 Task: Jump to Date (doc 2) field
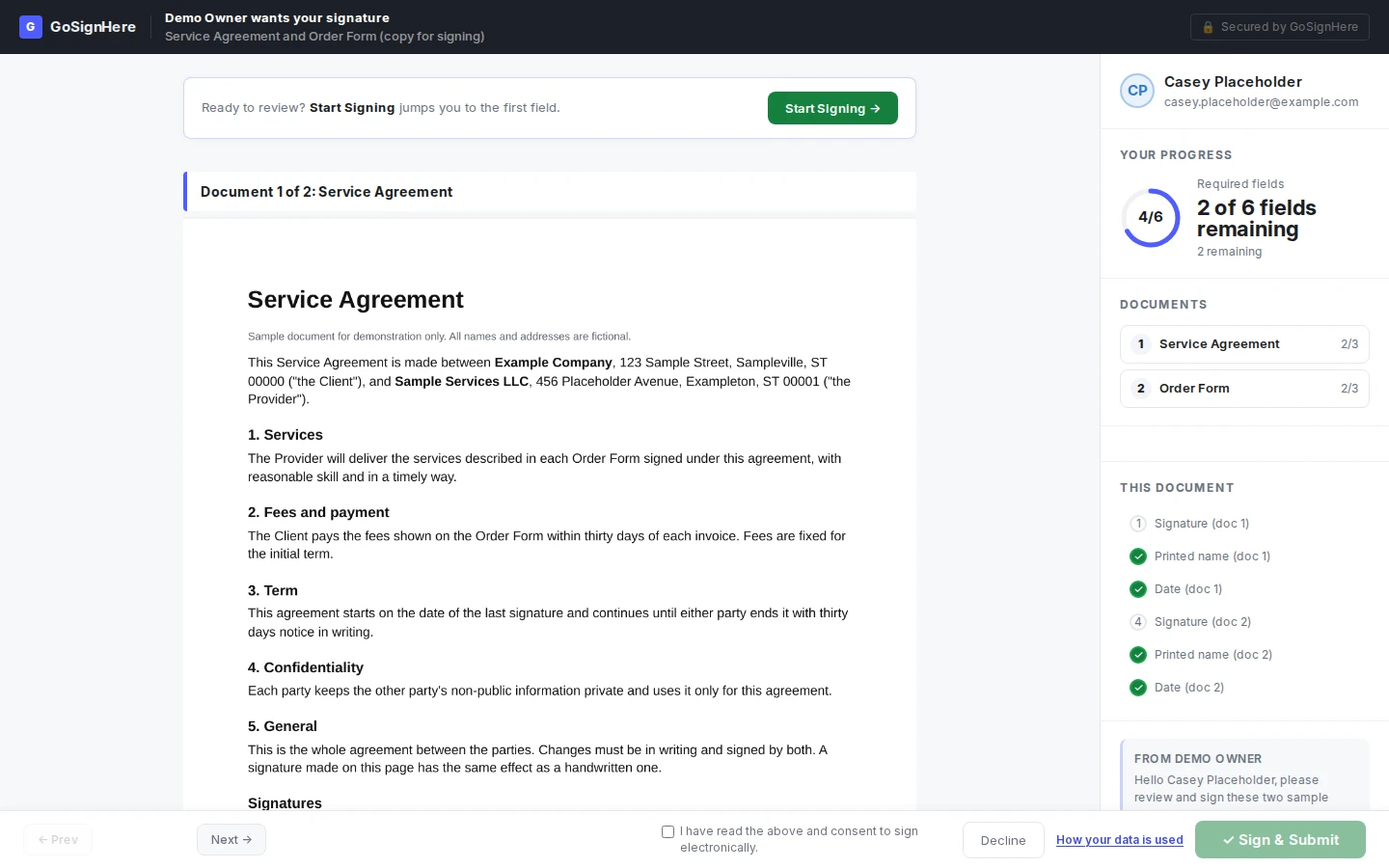1244,688
